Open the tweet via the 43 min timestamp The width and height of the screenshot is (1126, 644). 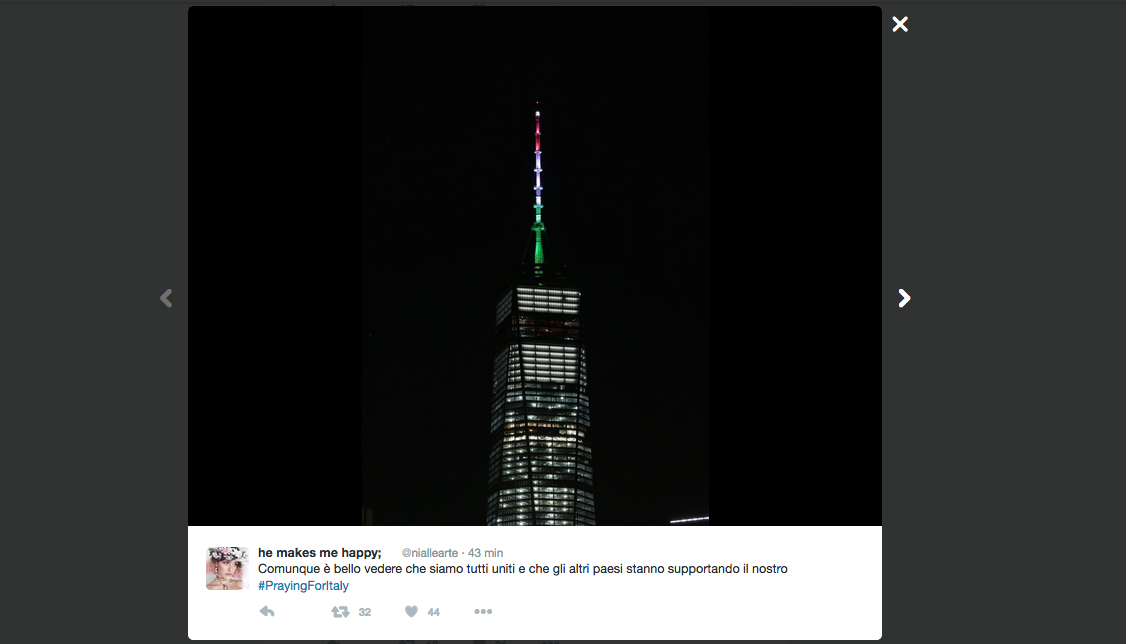point(485,553)
